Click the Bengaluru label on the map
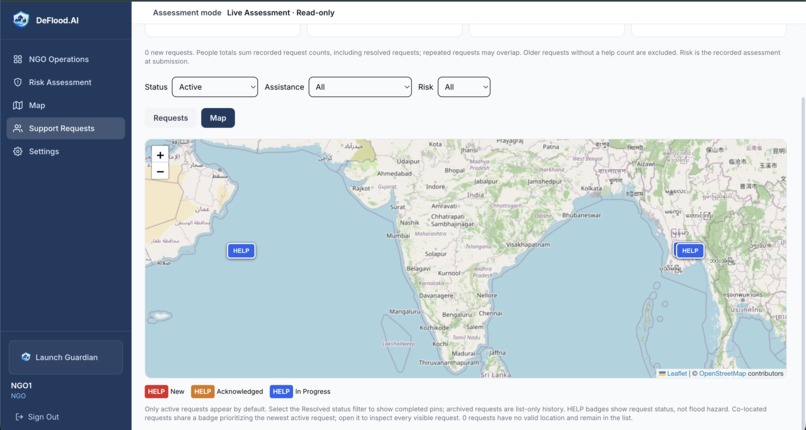Screen dimensions: 806x430 [x=457, y=314]
